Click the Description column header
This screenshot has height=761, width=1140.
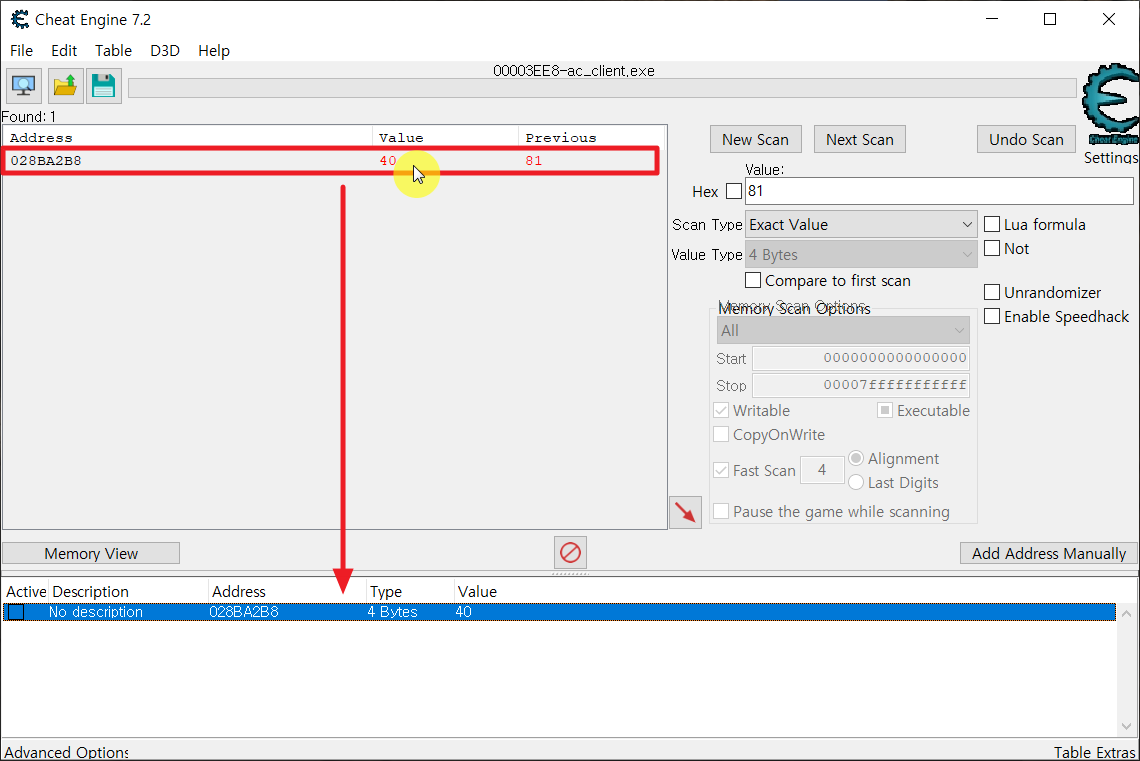tap(128, 592)
